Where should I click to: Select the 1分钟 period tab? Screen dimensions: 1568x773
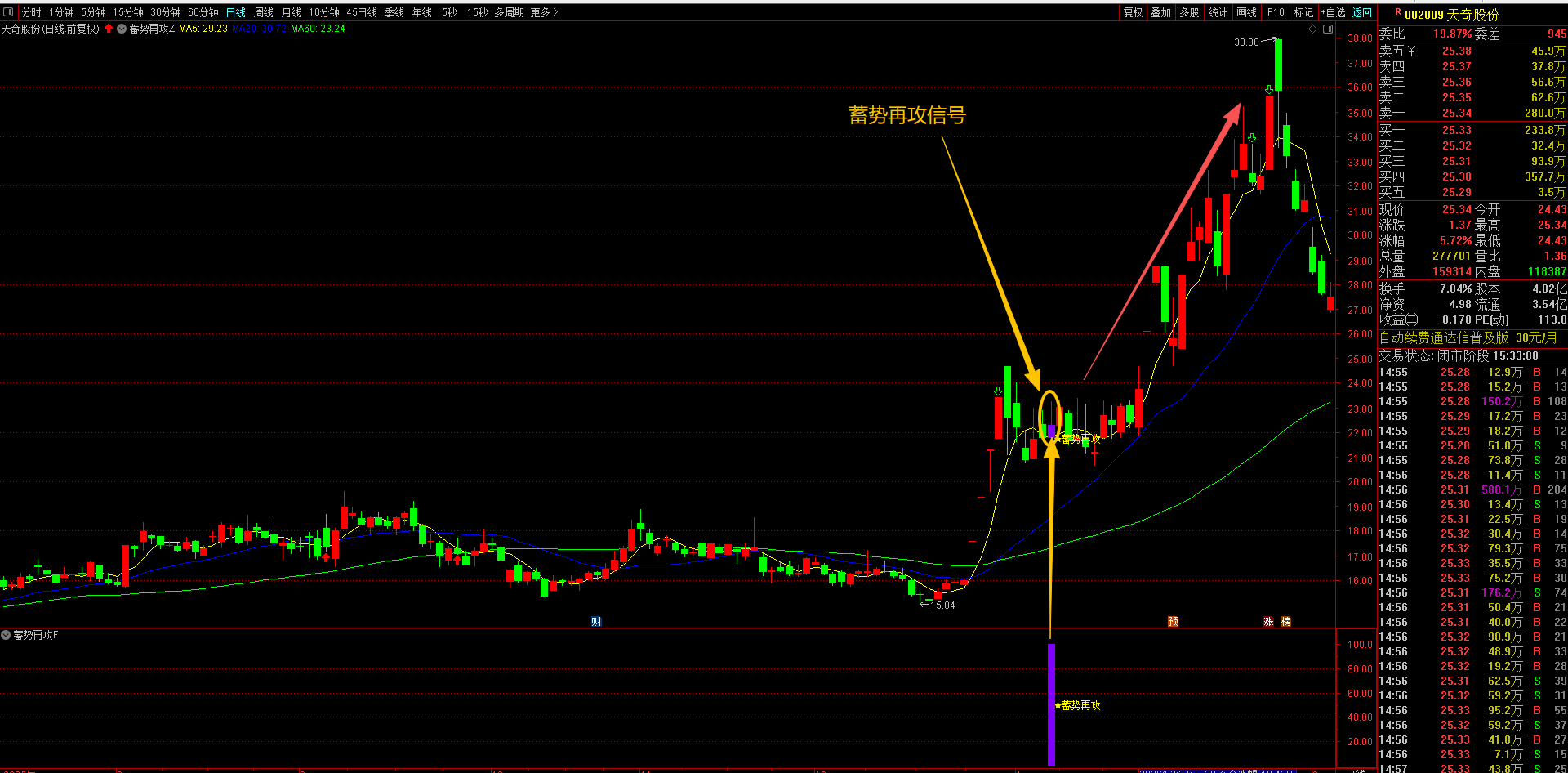(x=61, y=12)
